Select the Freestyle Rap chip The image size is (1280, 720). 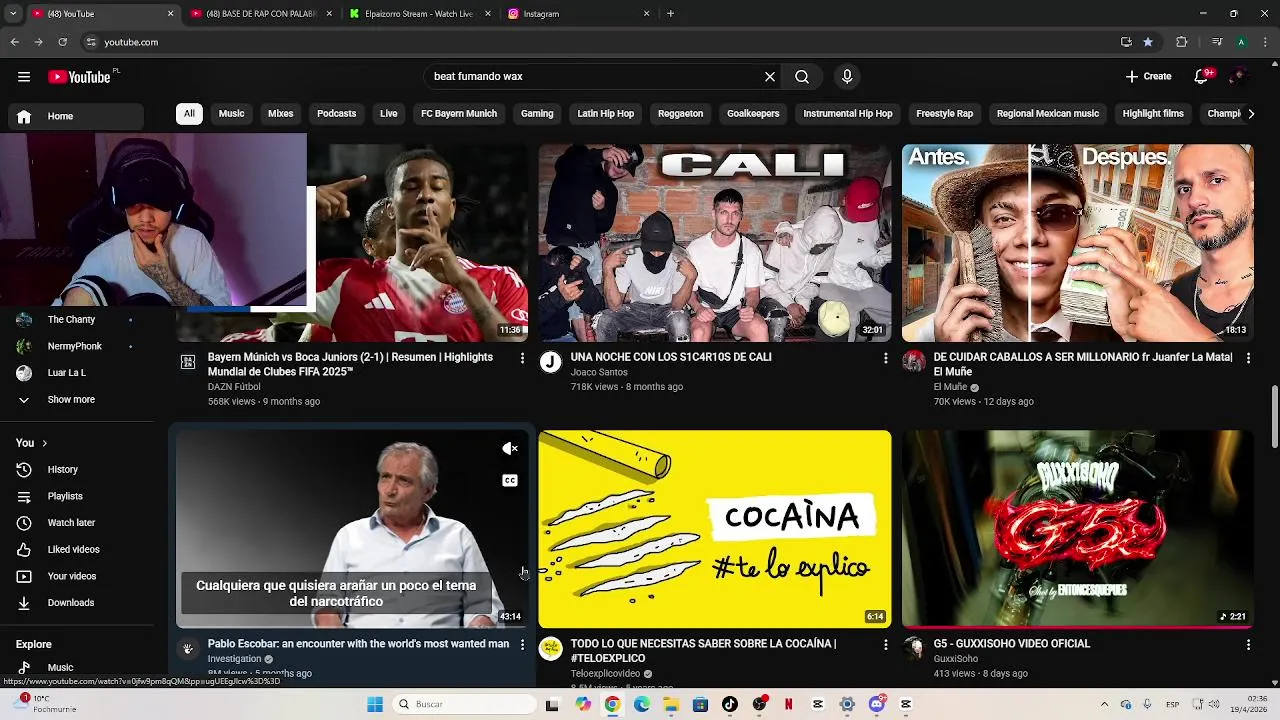click(x=945, y=114)
